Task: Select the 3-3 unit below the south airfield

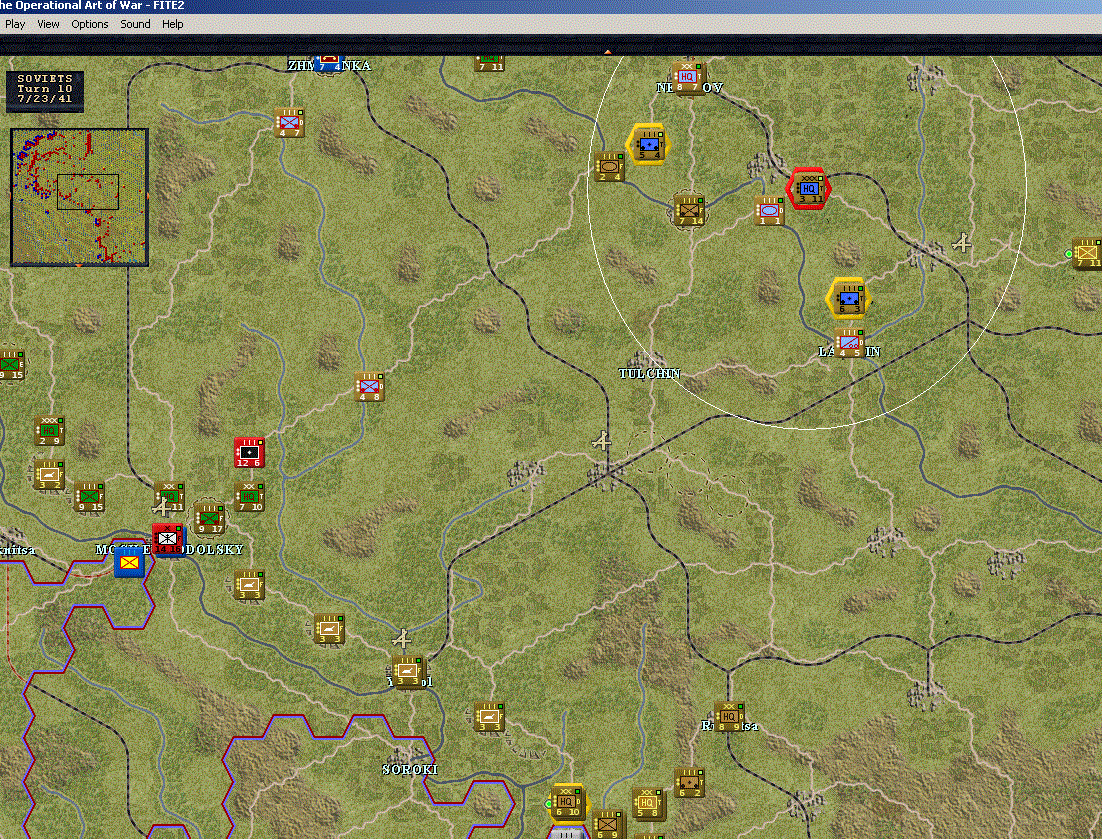Action: coord(408,672)
